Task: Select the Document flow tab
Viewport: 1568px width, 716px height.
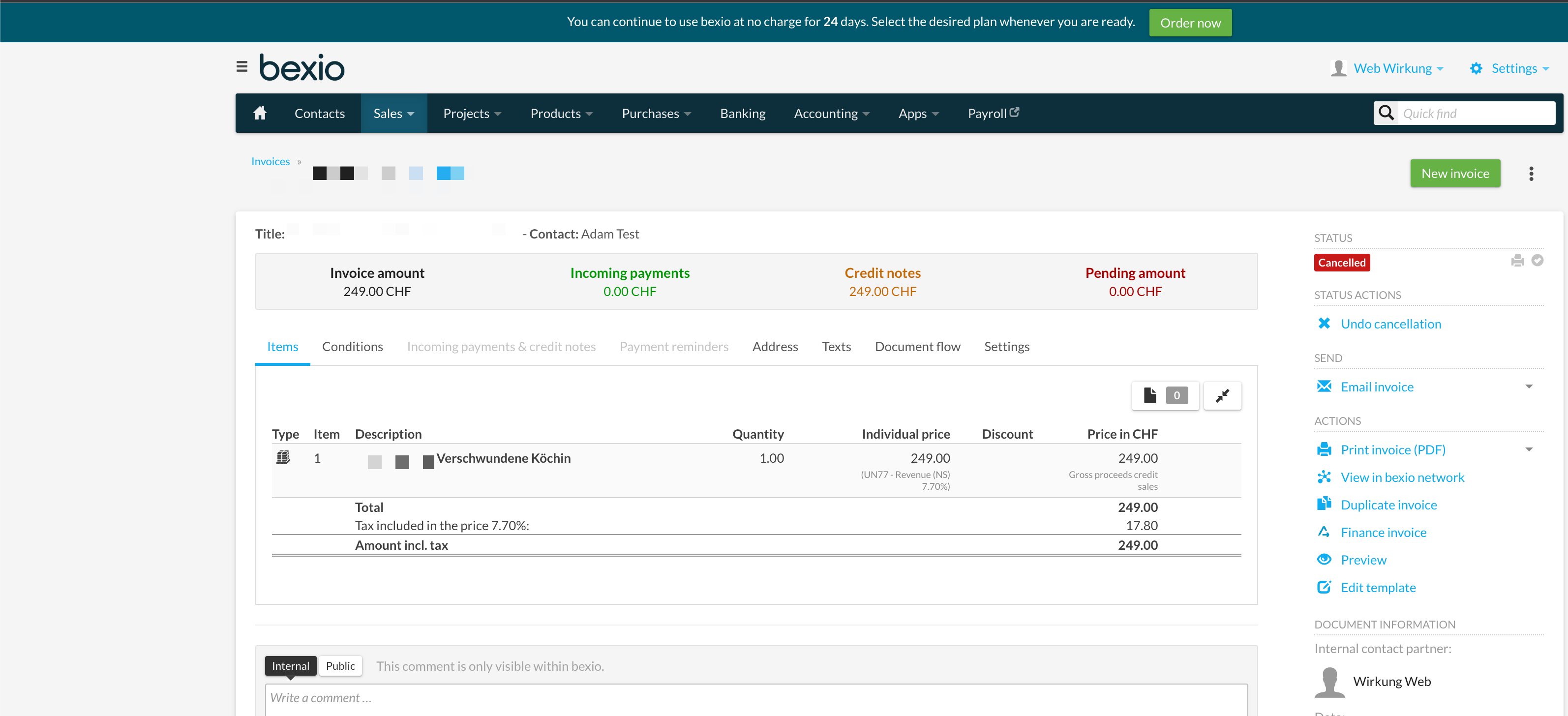Action: pyautogui.click(x=917, y=346)
